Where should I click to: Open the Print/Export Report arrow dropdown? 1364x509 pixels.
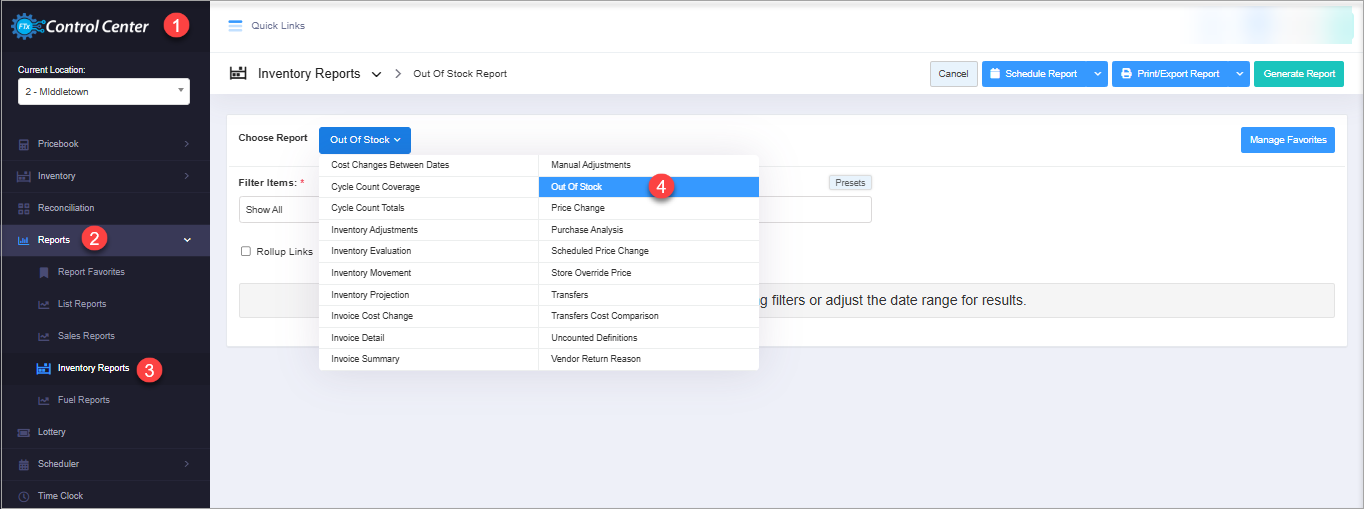[x=1240, y=74]
